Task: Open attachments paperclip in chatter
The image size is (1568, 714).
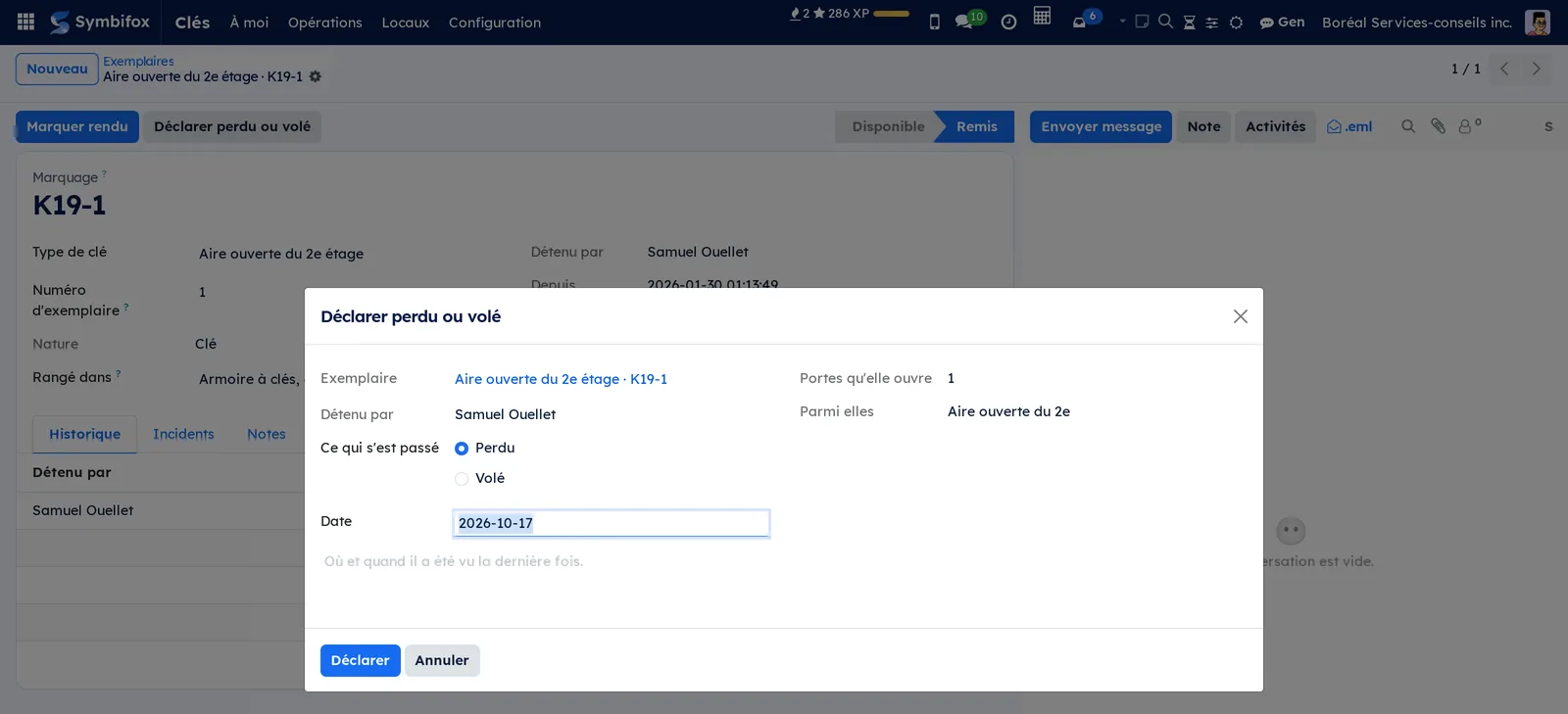Action: (1438, 126)
